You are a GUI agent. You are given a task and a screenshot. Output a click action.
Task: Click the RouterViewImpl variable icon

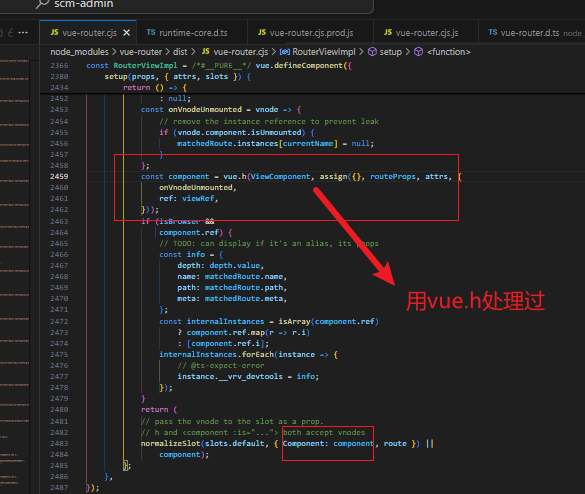[285, 52]
